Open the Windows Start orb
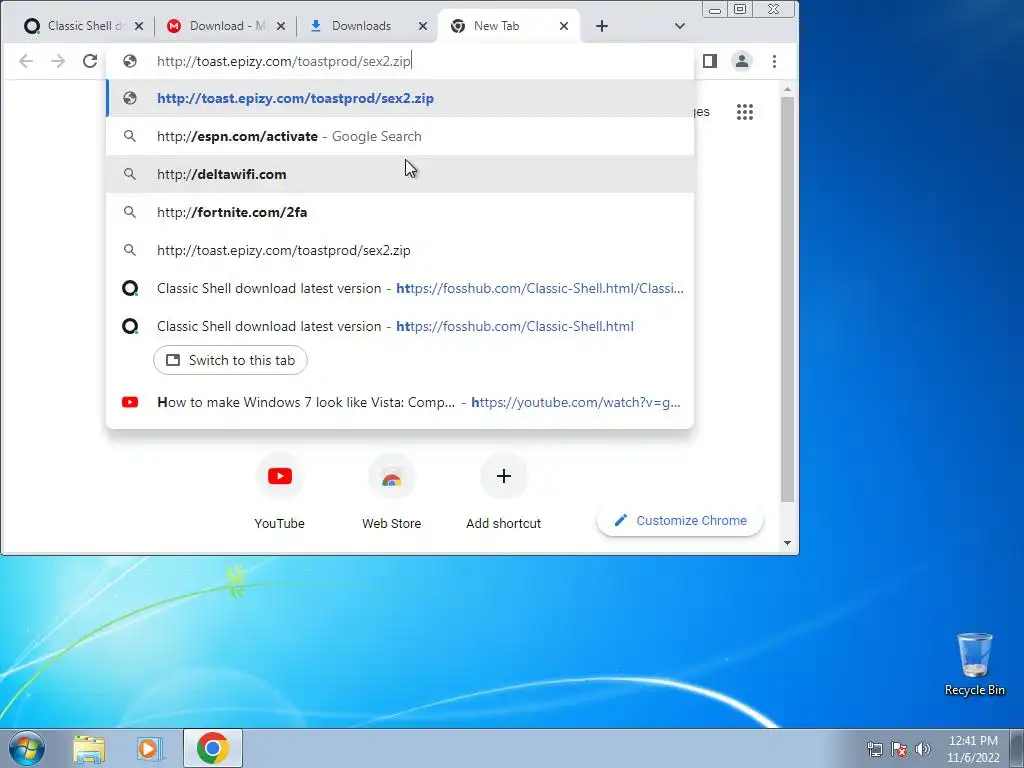The height and width of the screenshot is (768, 1024). [x=27, y=748]
